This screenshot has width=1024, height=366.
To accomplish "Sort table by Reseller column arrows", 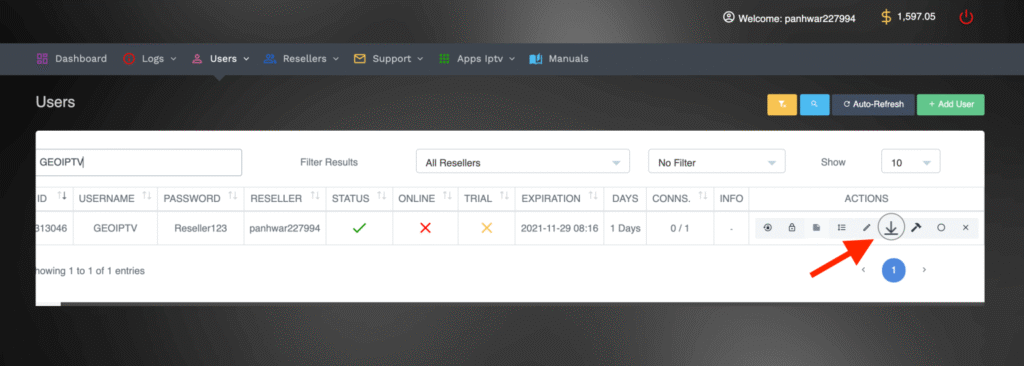I will tap(315, 196).
